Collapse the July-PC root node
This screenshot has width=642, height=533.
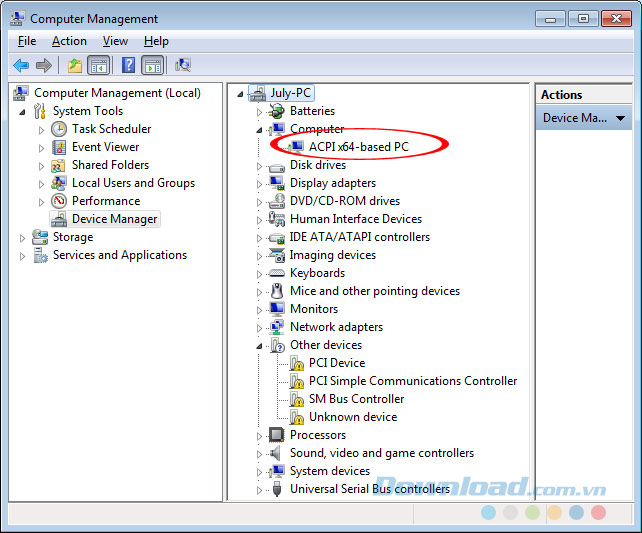(x=240, y=95)
